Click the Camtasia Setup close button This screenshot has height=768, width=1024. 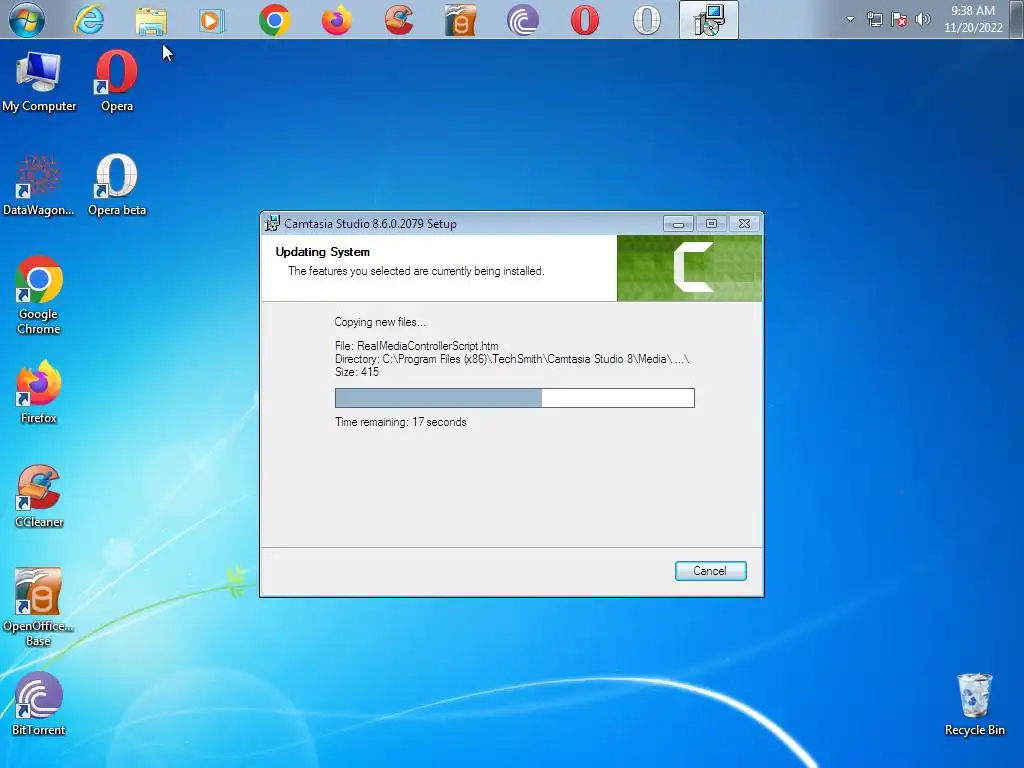pos(744,224)
